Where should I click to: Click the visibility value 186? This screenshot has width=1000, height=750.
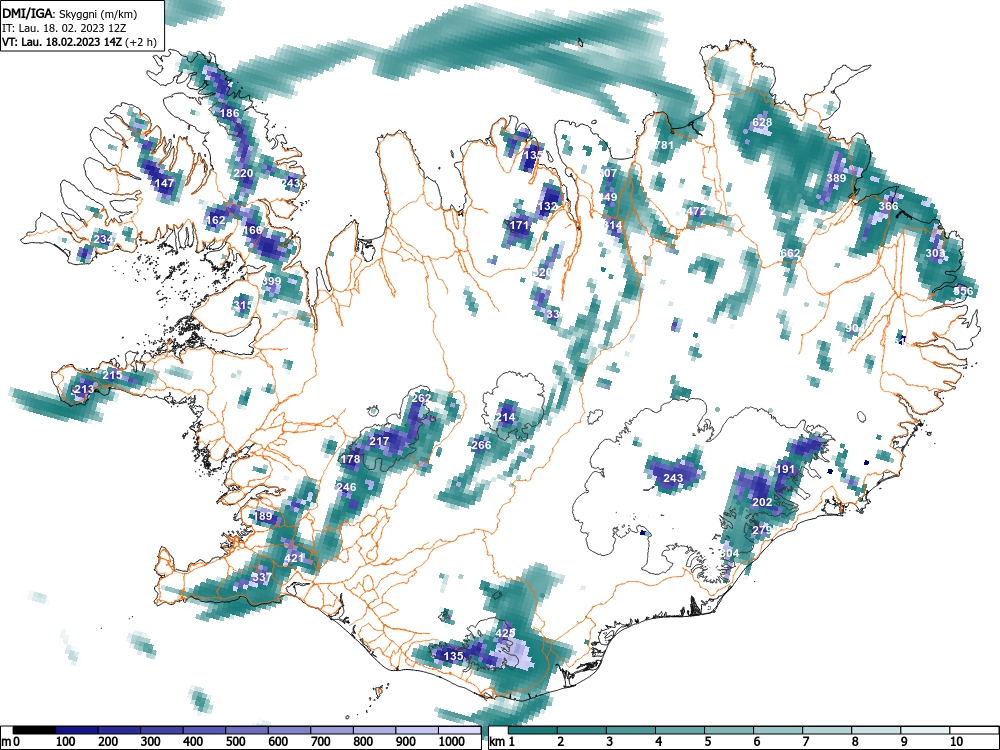[x=229, y=113]
